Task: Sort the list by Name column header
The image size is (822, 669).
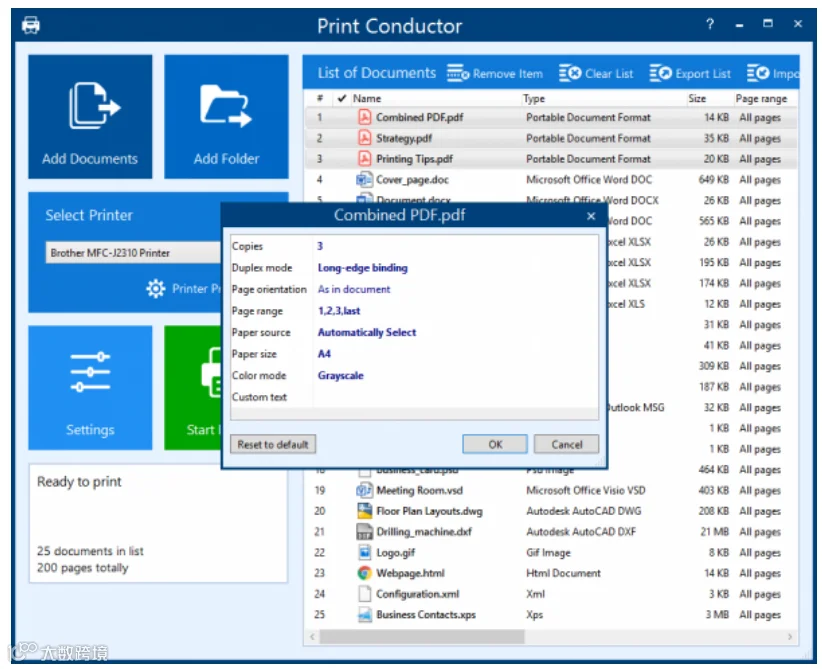Action: pyautogui.click(x=367, y=98)
